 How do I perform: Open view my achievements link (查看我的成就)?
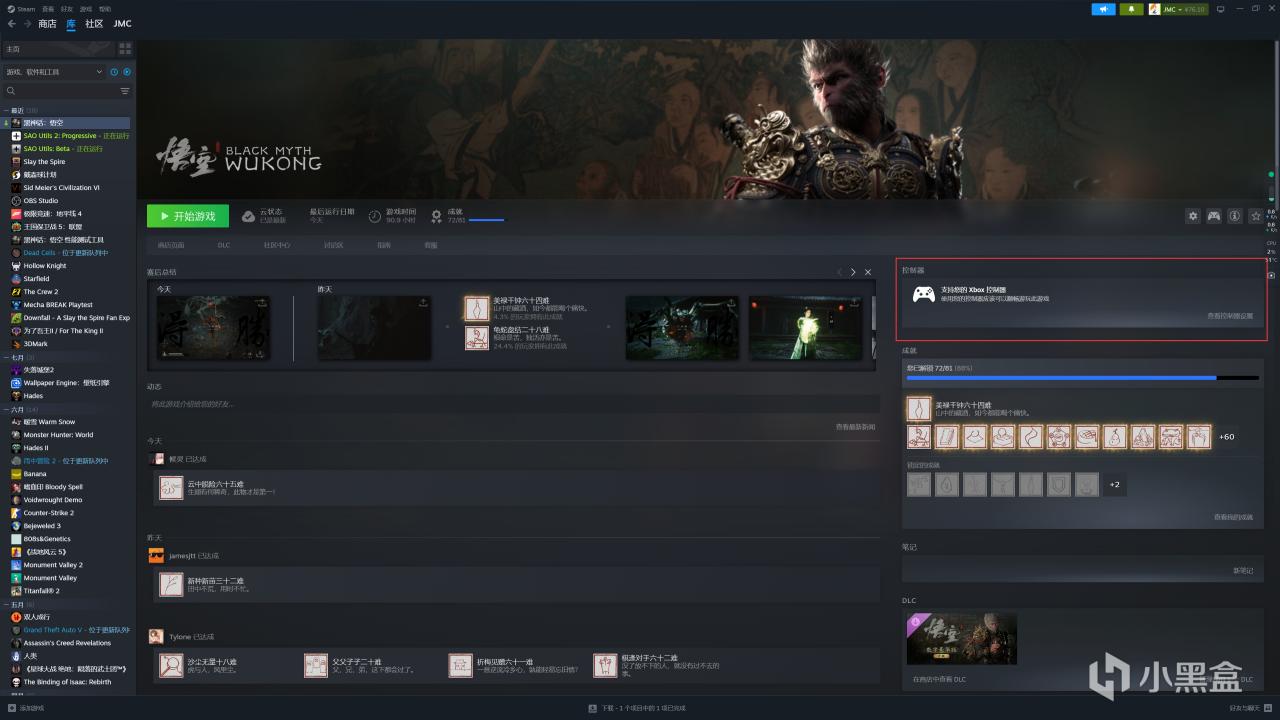[x=1233, y=517]
